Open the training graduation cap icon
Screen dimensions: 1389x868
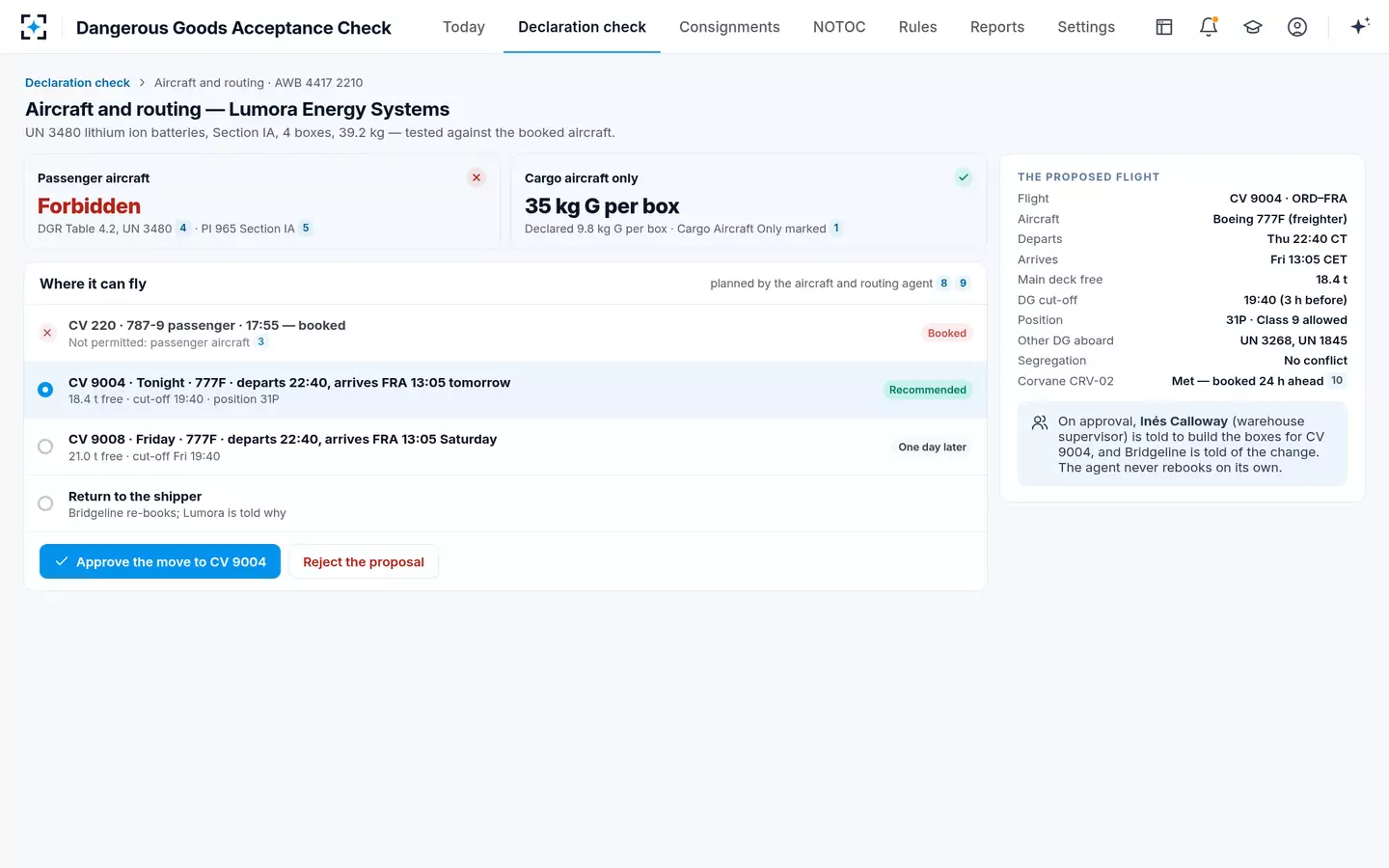click(1253, 27)
